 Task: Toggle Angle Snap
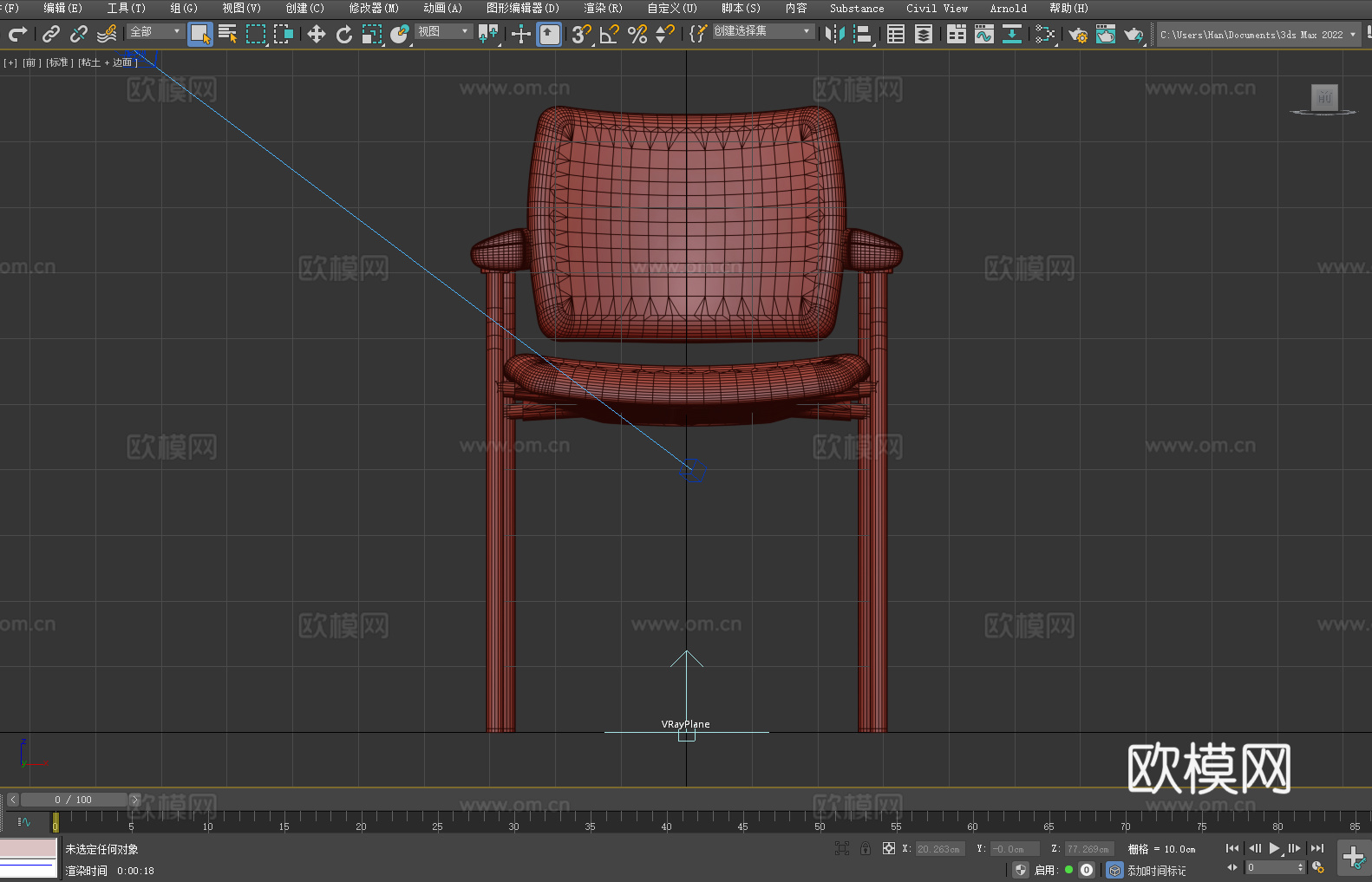[610, 34]
